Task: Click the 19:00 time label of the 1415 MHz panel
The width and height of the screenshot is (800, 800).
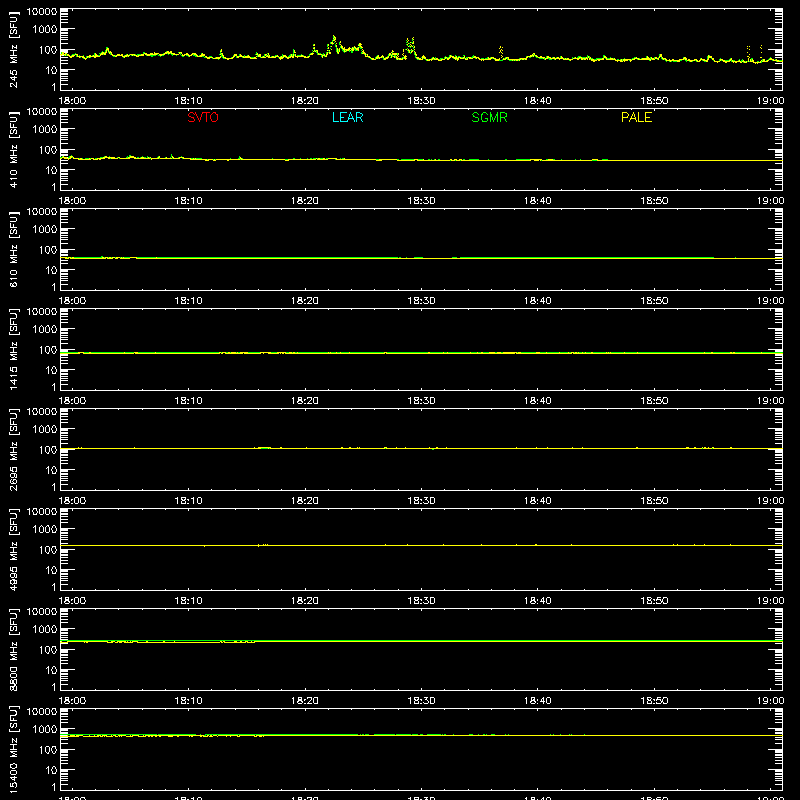Action: coord(770,401)
